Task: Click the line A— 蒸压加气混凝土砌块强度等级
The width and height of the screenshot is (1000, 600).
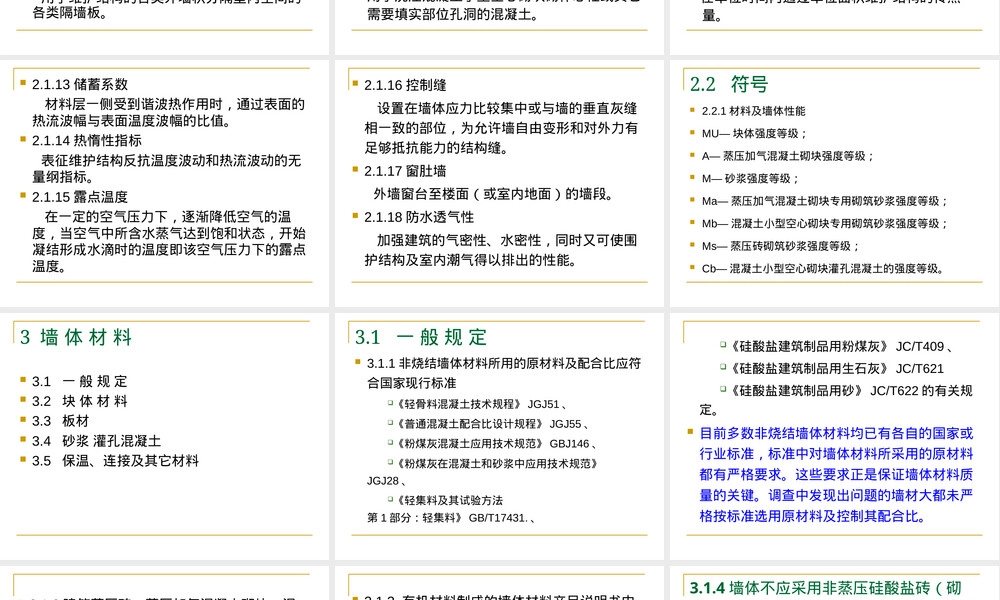Action: coord(788,156)
